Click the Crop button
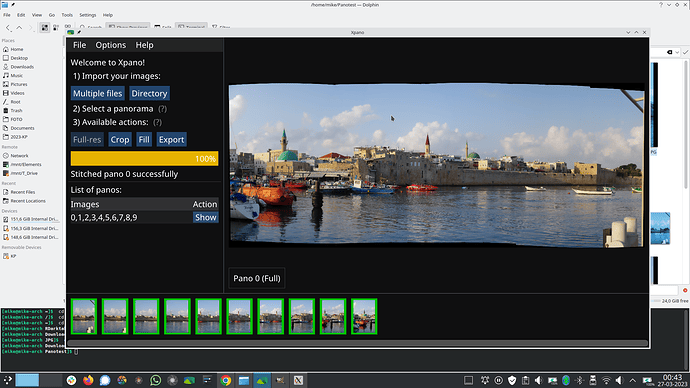 (x=120, y=139)
